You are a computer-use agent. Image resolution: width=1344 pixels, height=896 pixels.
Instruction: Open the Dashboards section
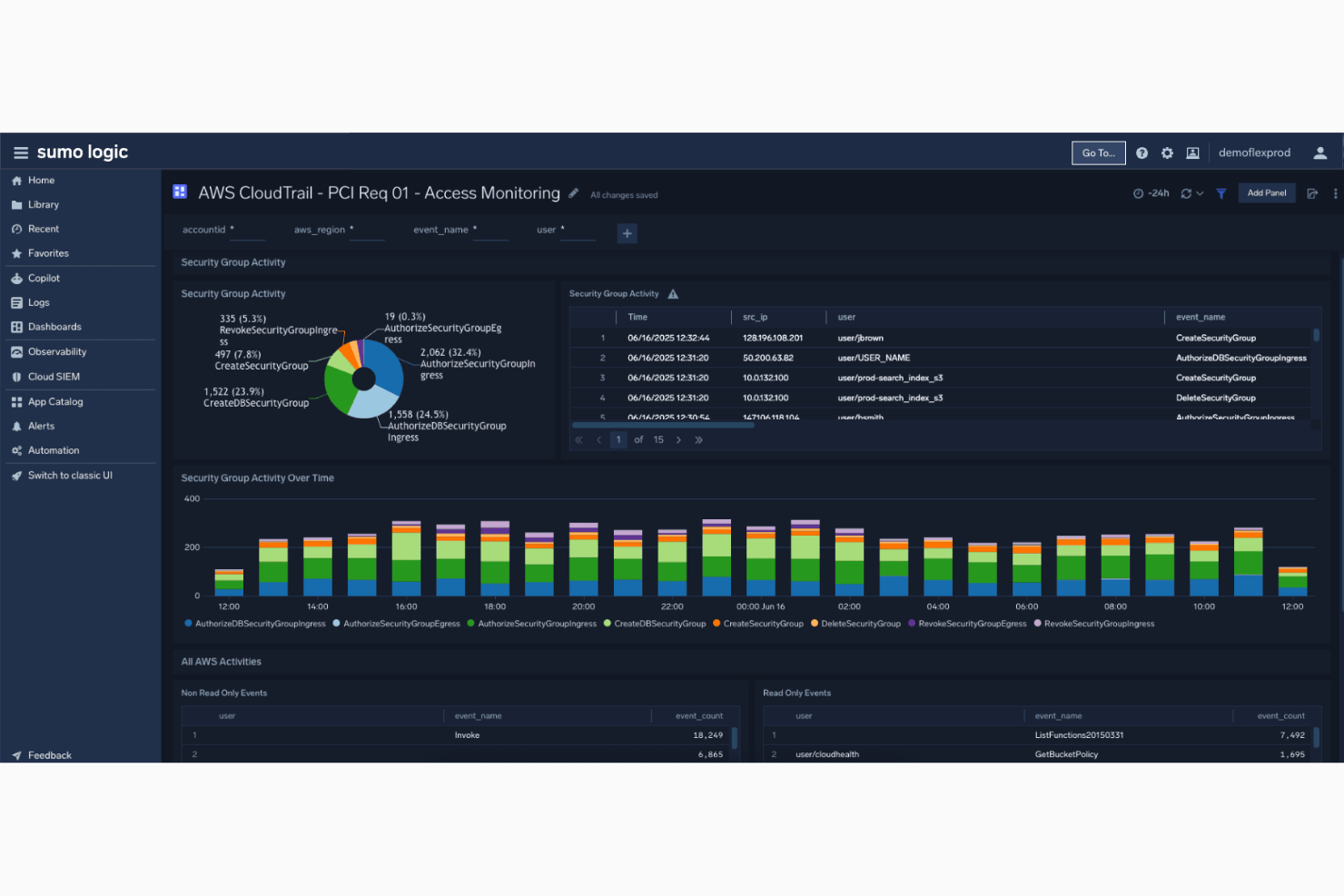(x=54, y=327)
